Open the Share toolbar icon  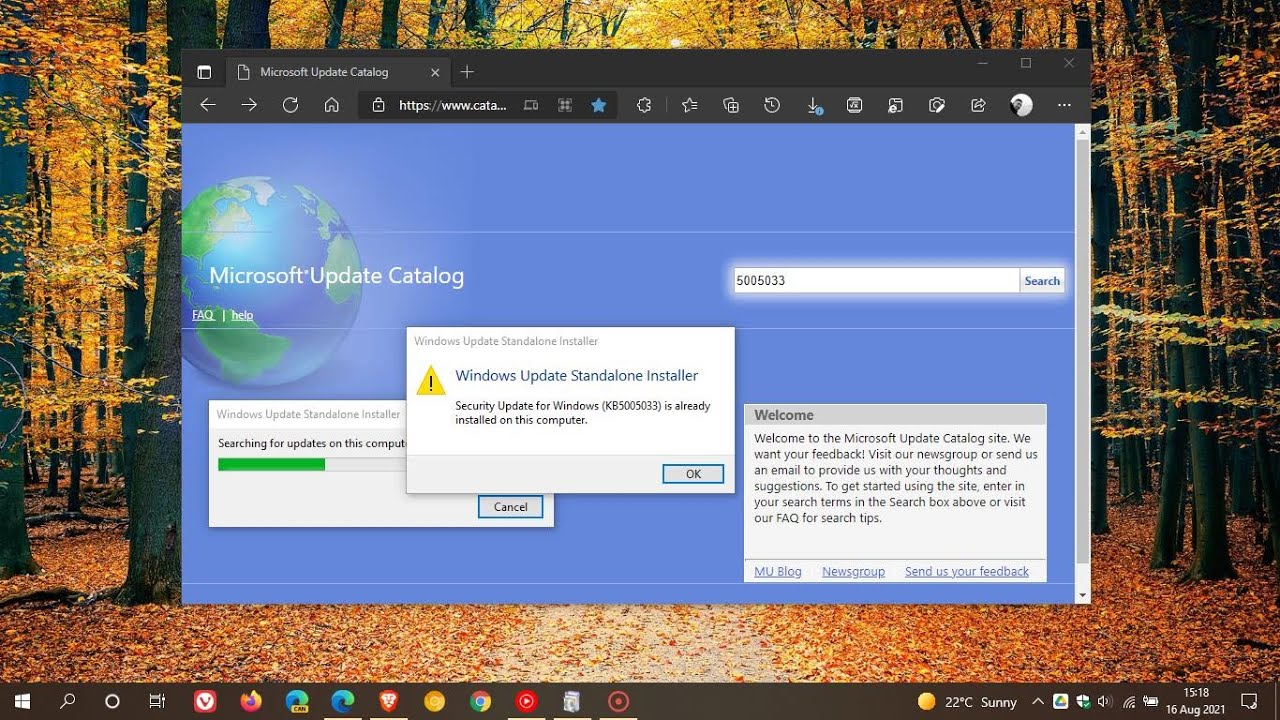978,105
